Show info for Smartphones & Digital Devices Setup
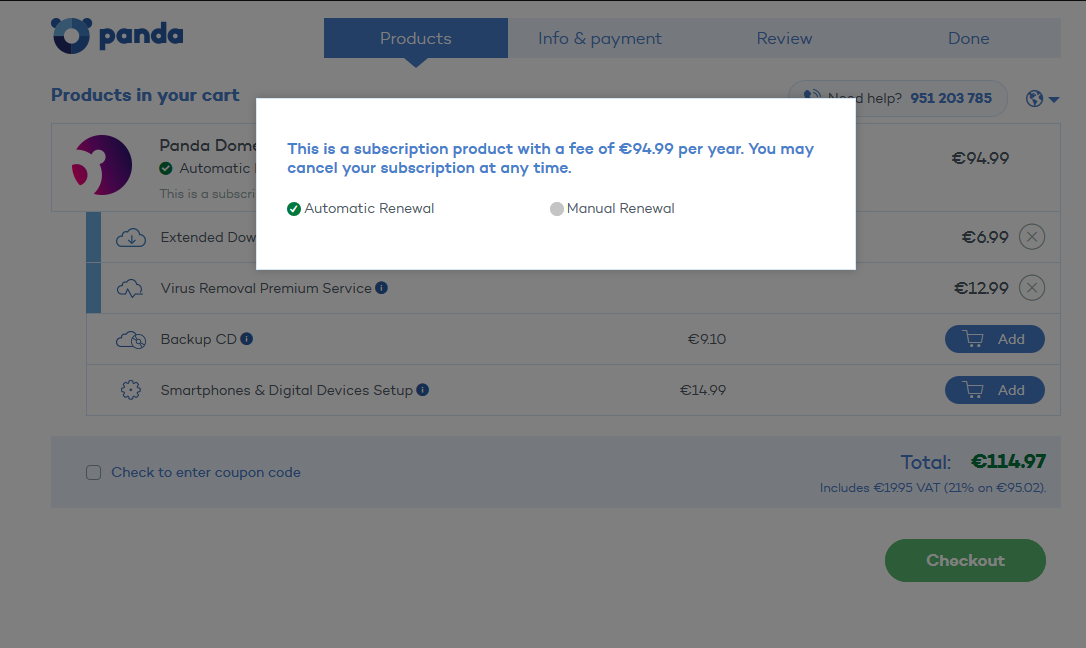Viewport: 1086px width, 648px height. coord(422,390)
